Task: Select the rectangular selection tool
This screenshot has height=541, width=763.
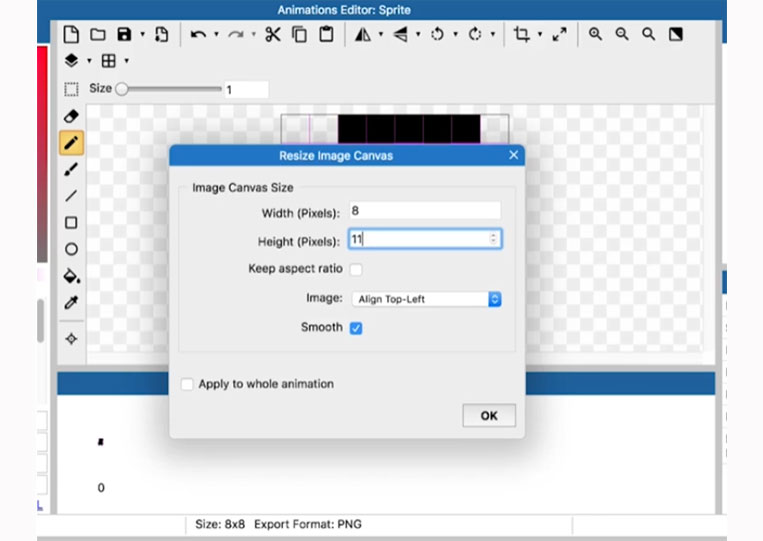Action: tap(71, 89)
